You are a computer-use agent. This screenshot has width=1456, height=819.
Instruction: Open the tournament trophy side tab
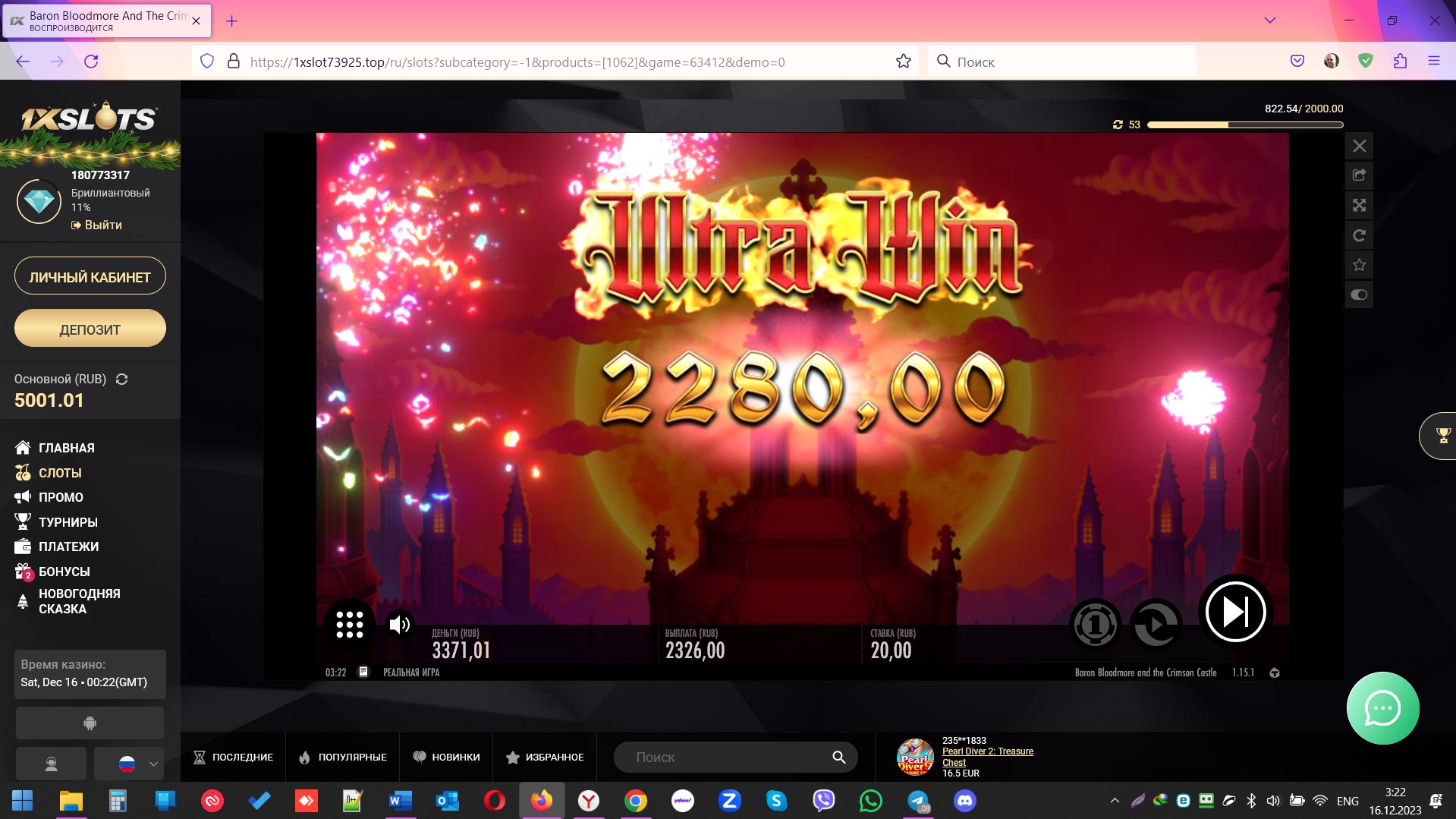pos(1439,436)
